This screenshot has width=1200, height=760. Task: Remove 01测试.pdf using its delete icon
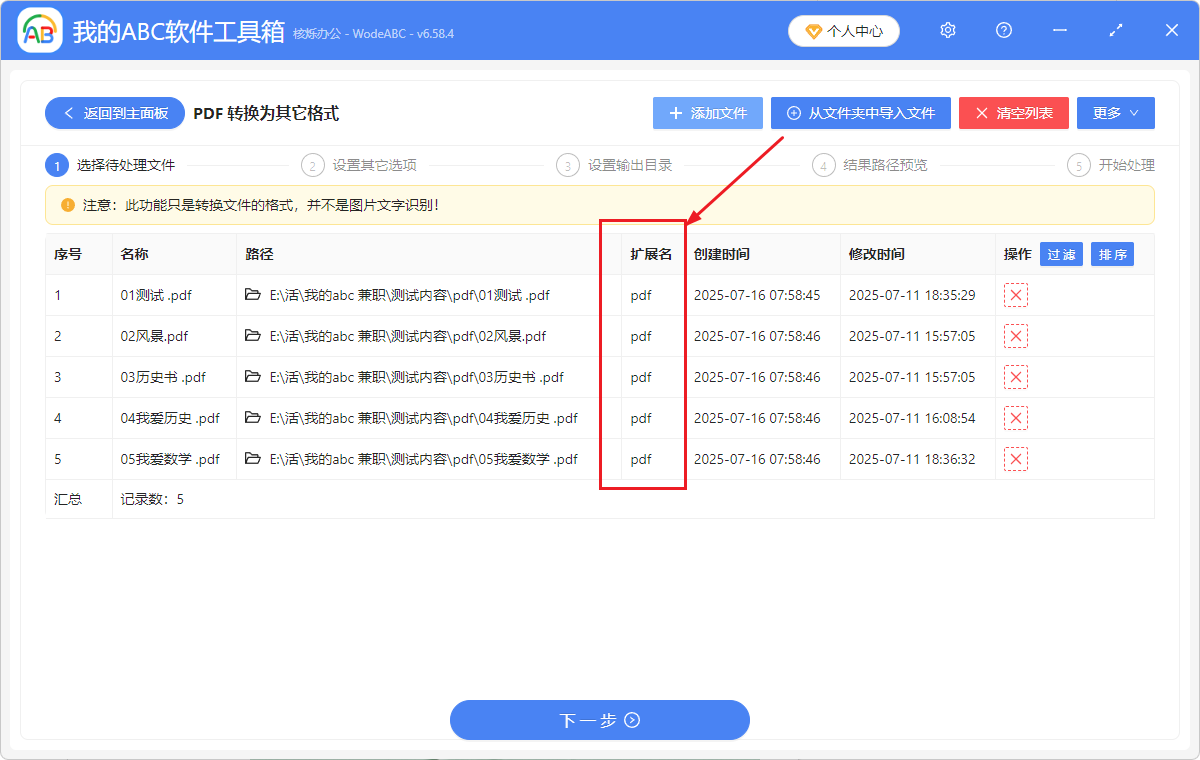coord(1015,295)
